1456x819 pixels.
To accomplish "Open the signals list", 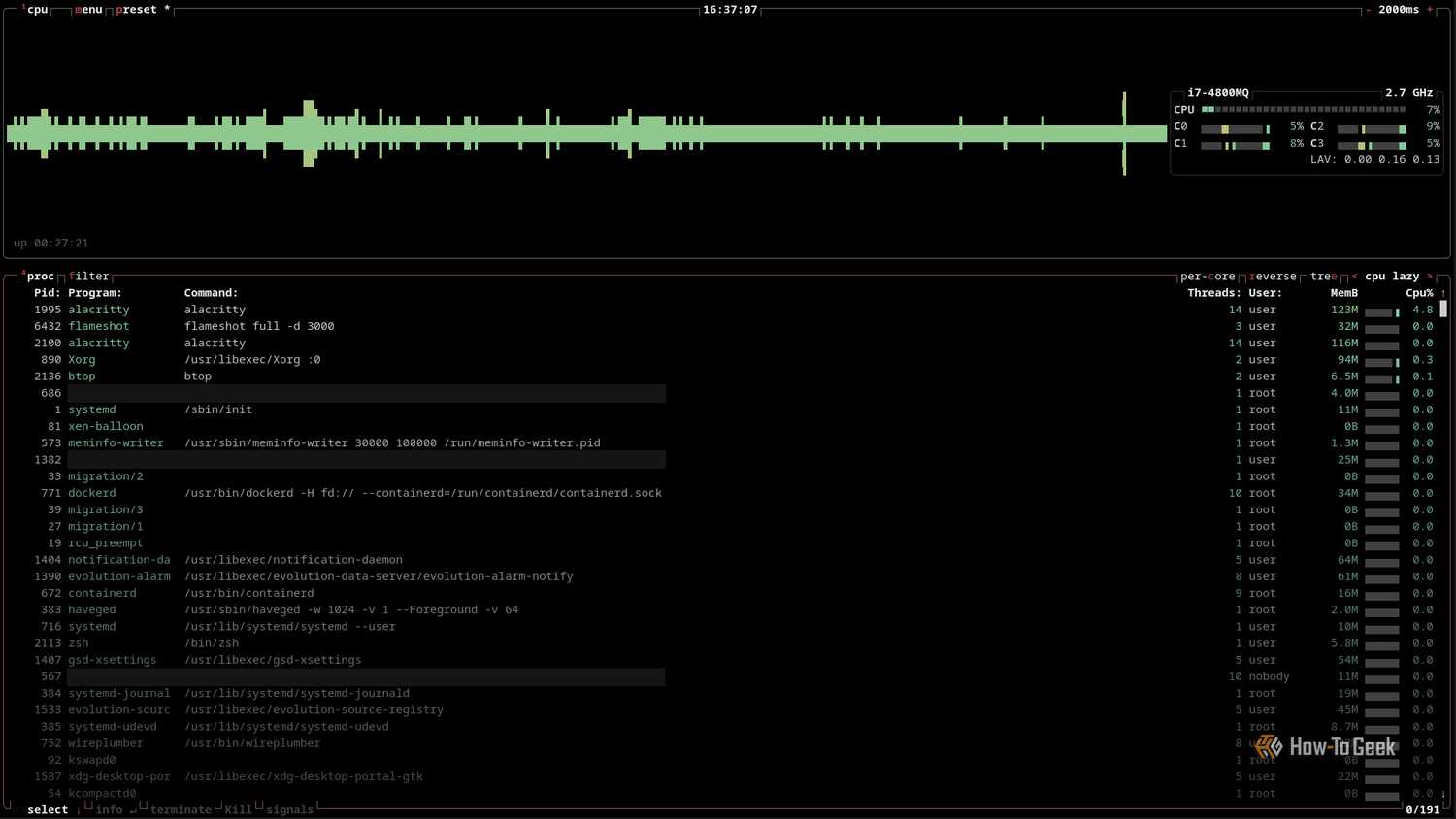I will click(x=289, y=810).
